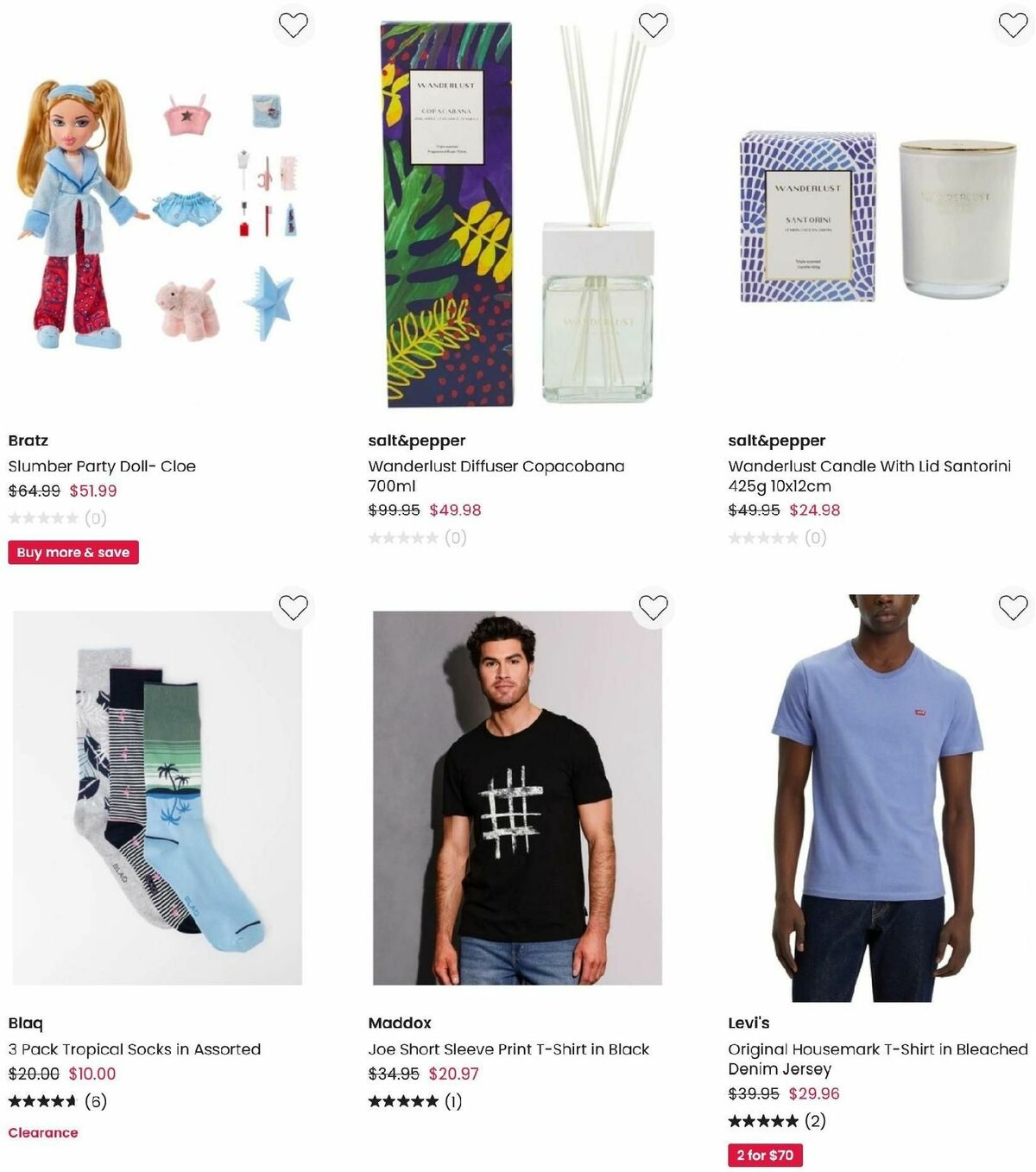Click the 2 for $70 promotion badge
Image resolution: width=1036 pixels, height=1172 pixels.
coord(763,1156)
